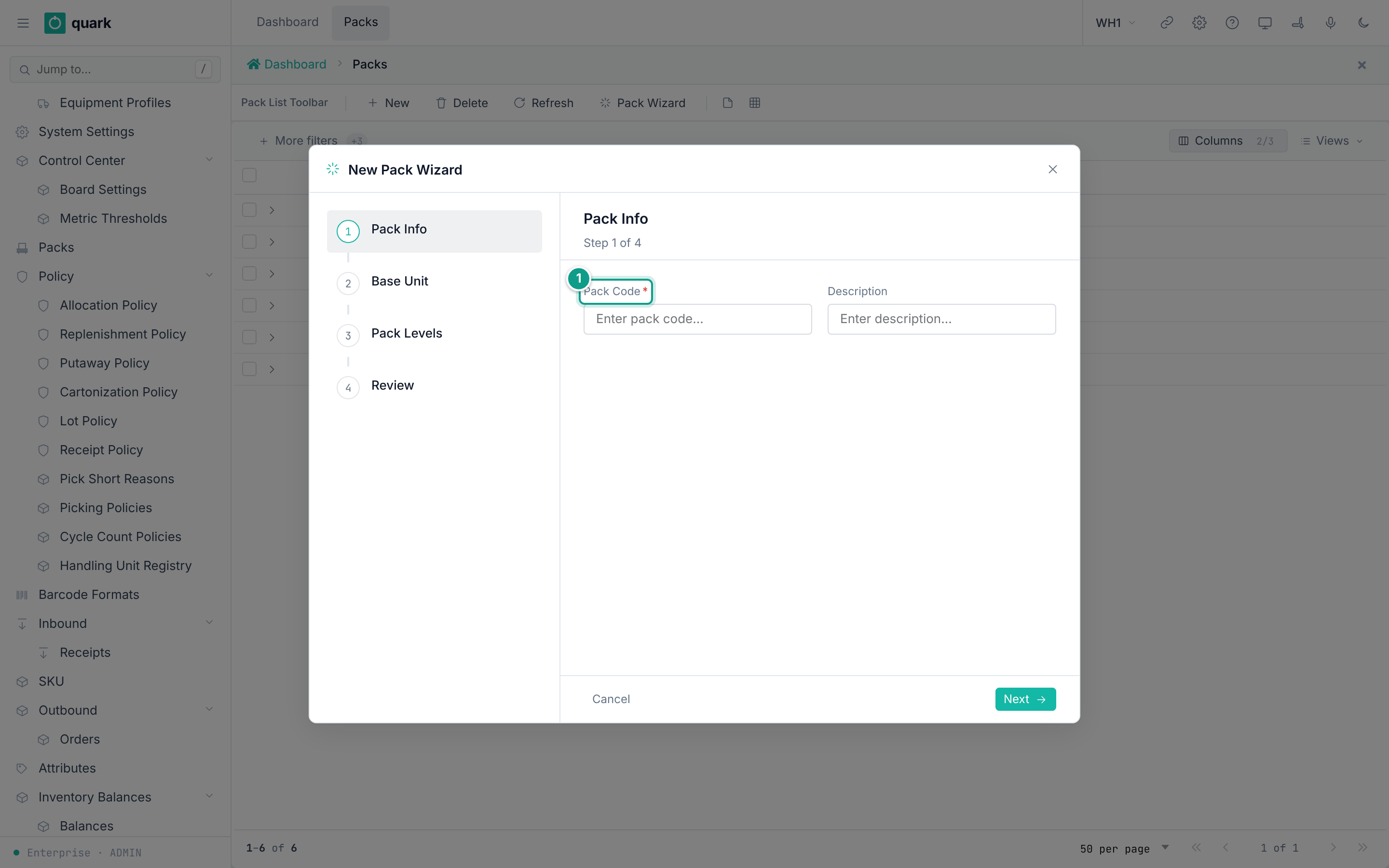This screenshot has height=868, width=1389.
Task: Toggle the select-all header checkbox
Action: click(249, 175)
